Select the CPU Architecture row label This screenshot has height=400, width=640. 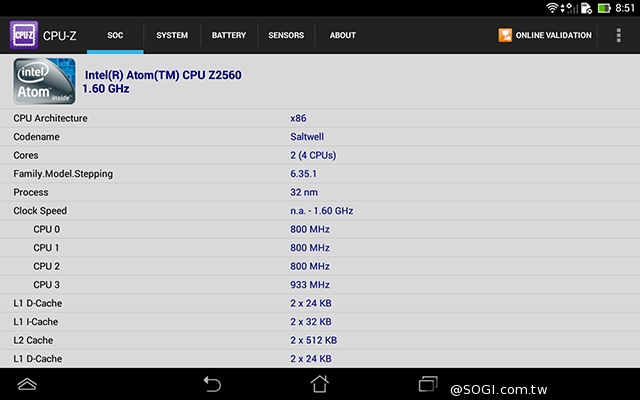pyautogui.click(x=50, y=118)
